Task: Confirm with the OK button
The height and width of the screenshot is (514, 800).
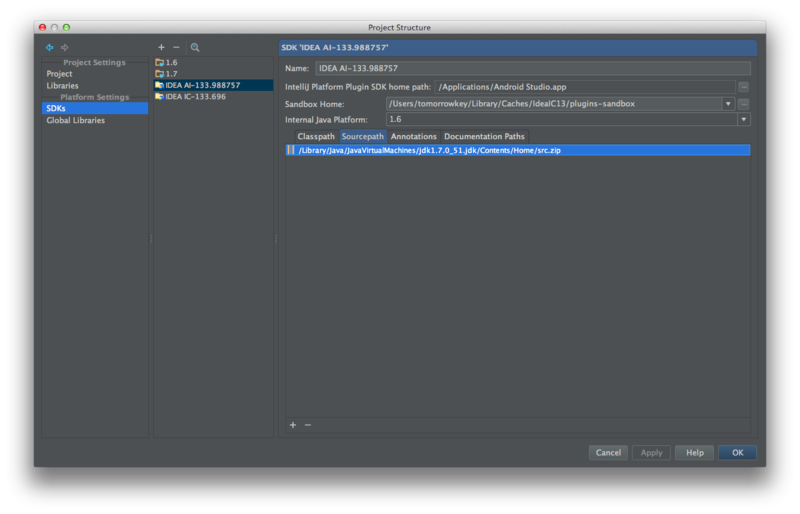Action: tap(737, 453)
